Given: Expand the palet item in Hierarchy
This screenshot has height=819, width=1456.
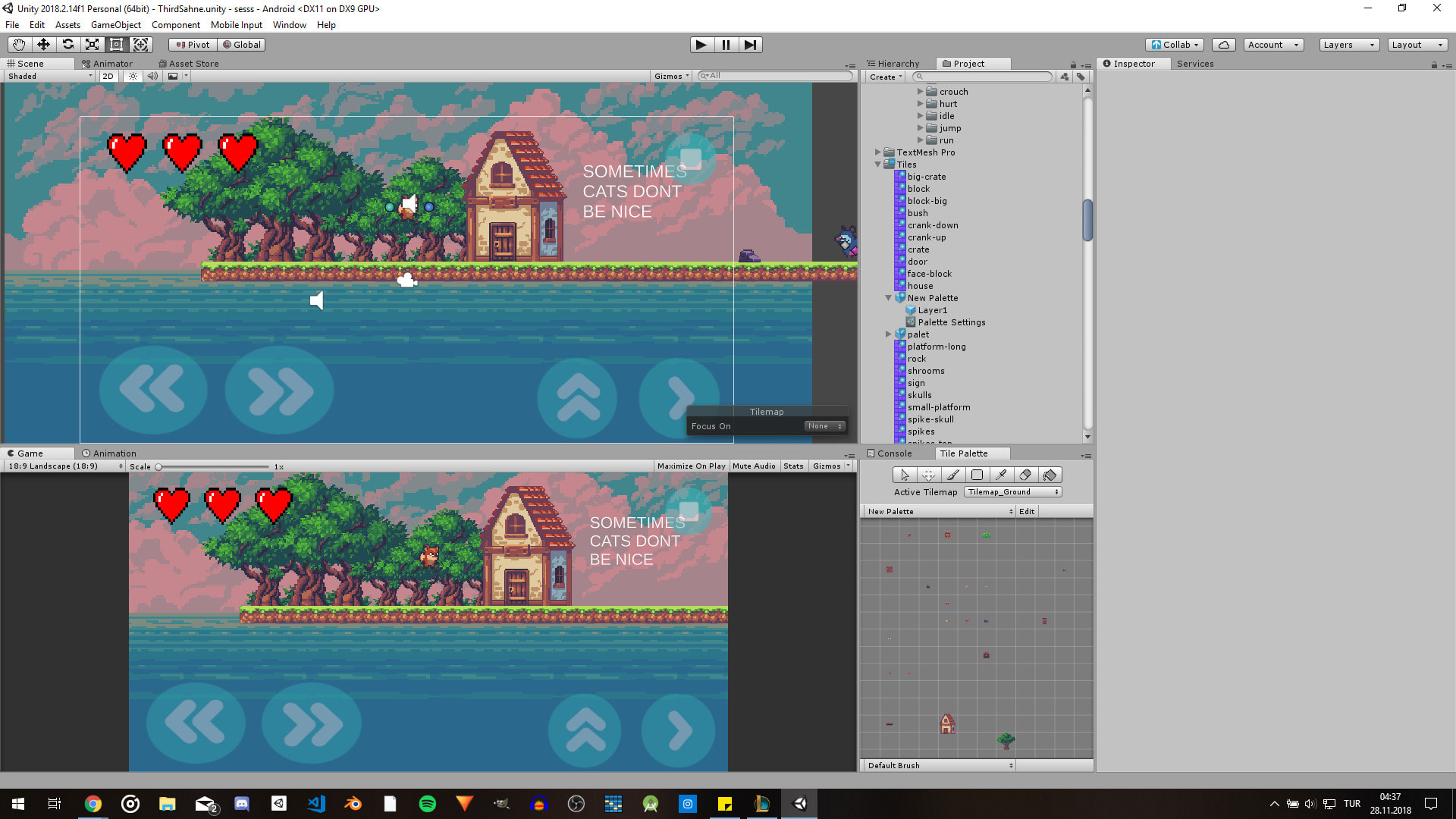Looking at the screenshot, I should [x=890, y=334].
